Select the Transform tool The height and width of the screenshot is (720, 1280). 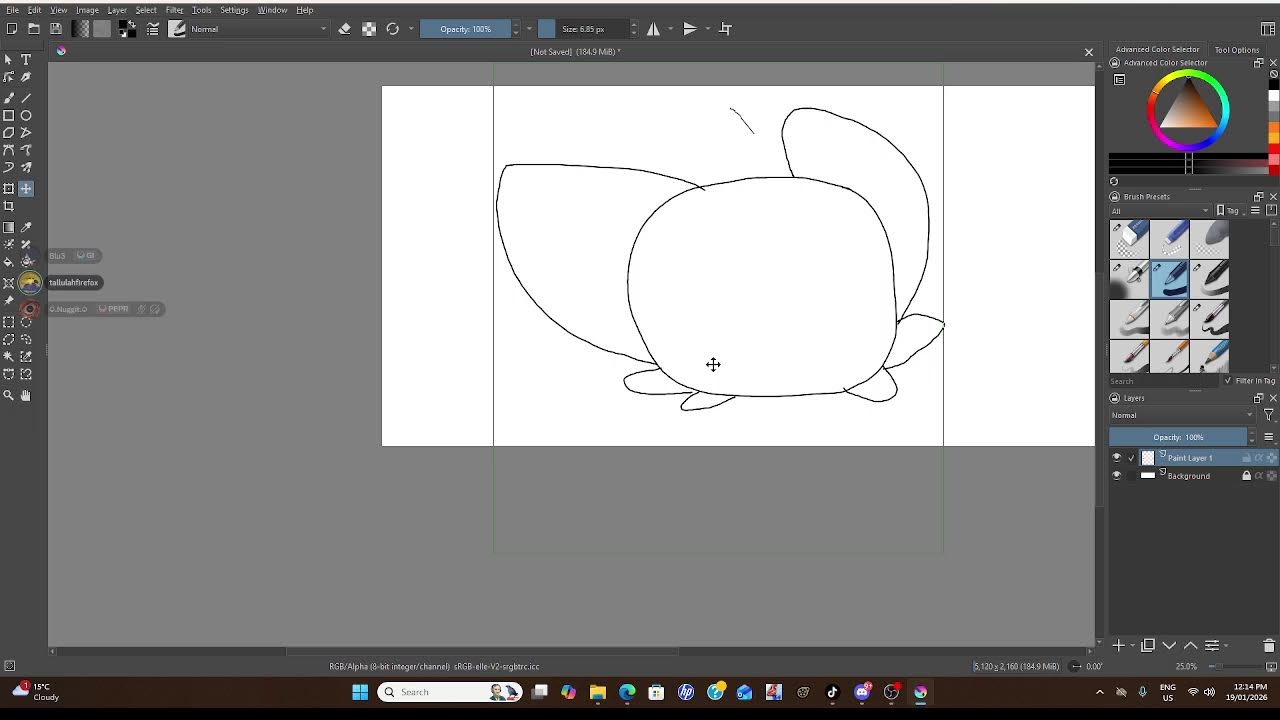[9, 188]
